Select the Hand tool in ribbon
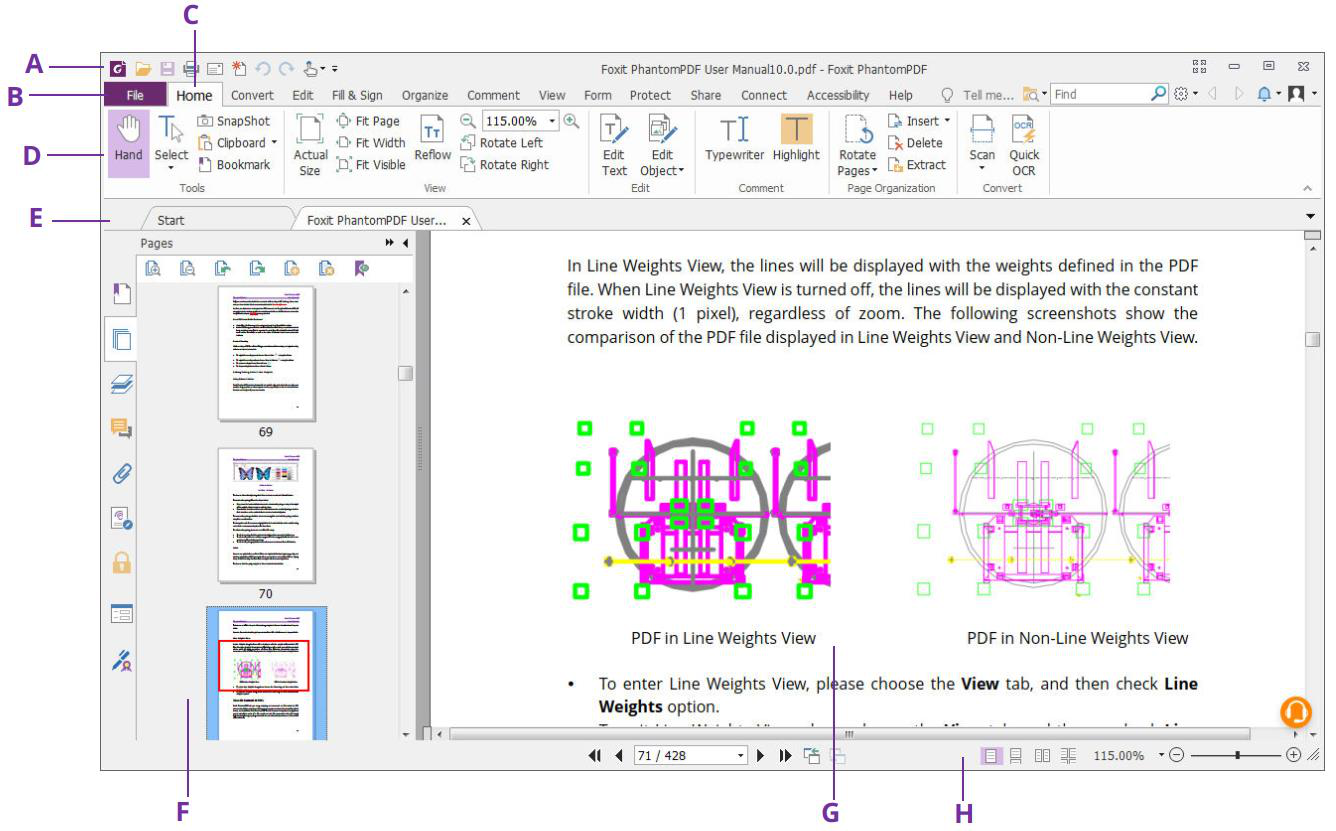The width and height of the screenshot is (1336, 831). (128, 142)
